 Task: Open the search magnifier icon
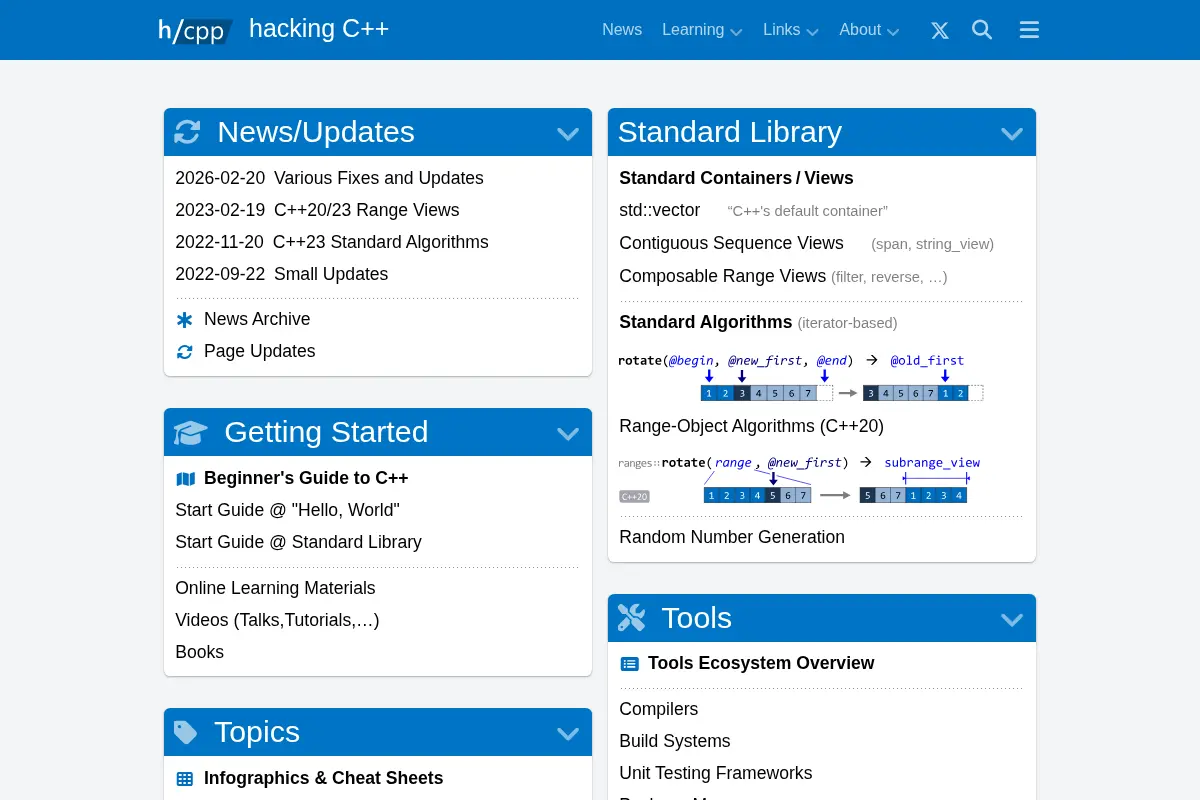point(982,30)
